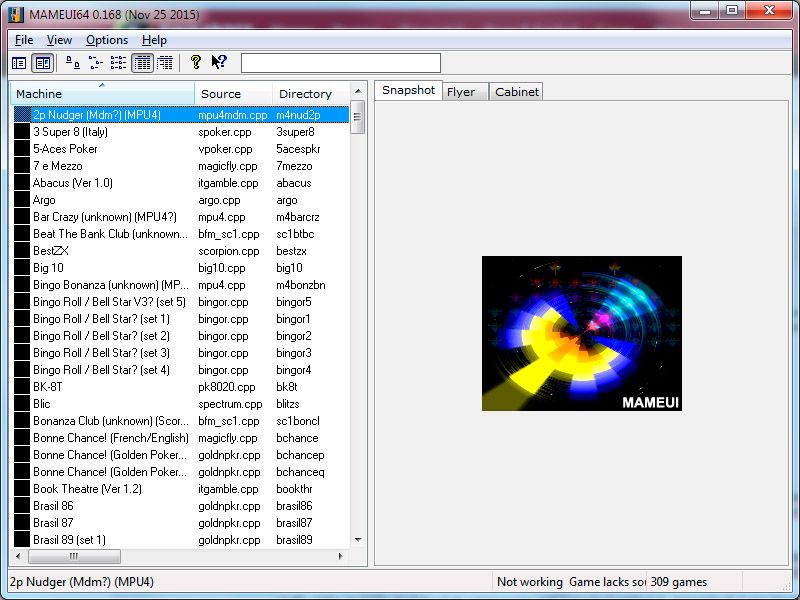
Task: Click the toolbar search input box
Action: tap(340, 63)
